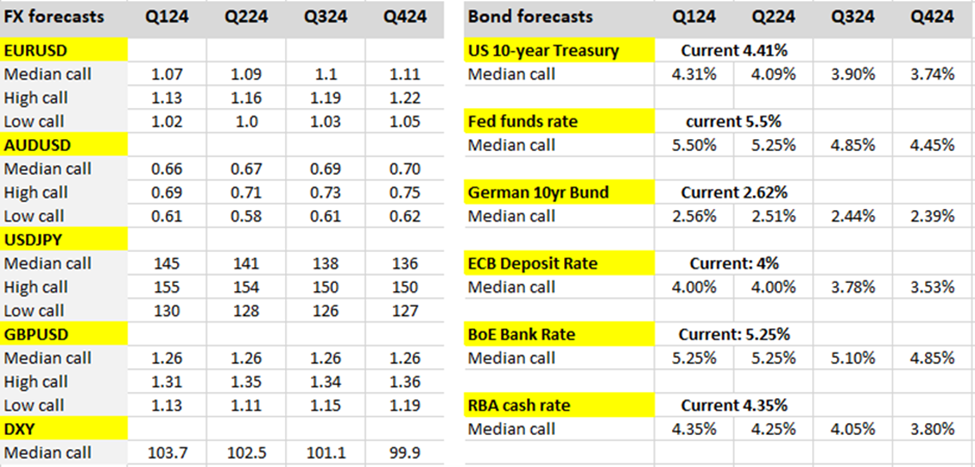Click RBA median call value 4.05%
Screen dimensions: 975x467
(853, 429)
